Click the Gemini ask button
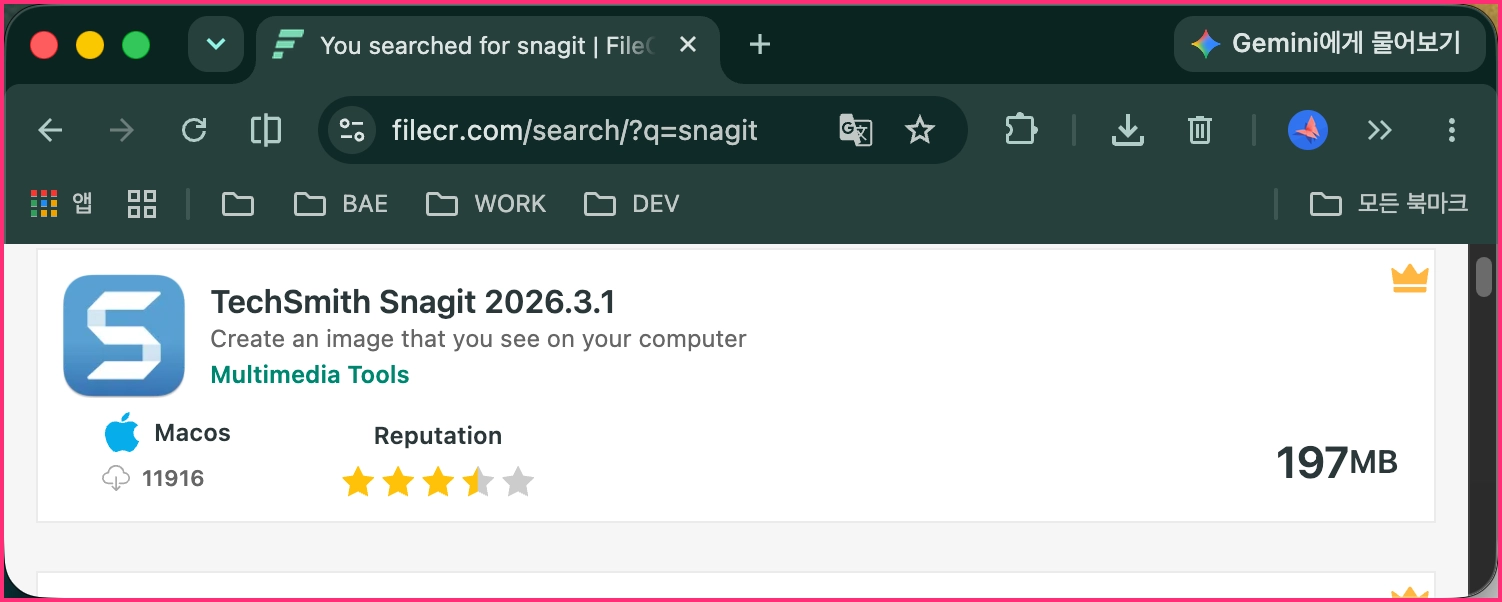This screenshot has height=602, width=1502. [x=1329, y=44]
